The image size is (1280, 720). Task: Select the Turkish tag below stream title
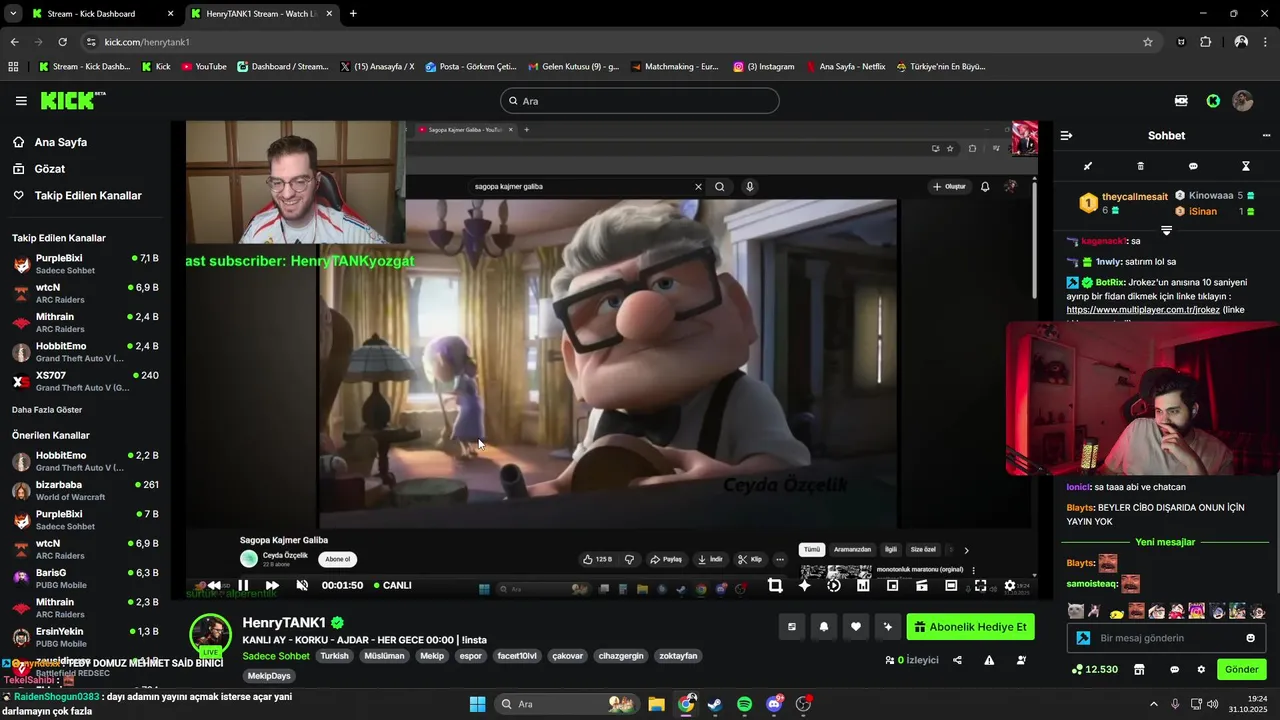334,656
